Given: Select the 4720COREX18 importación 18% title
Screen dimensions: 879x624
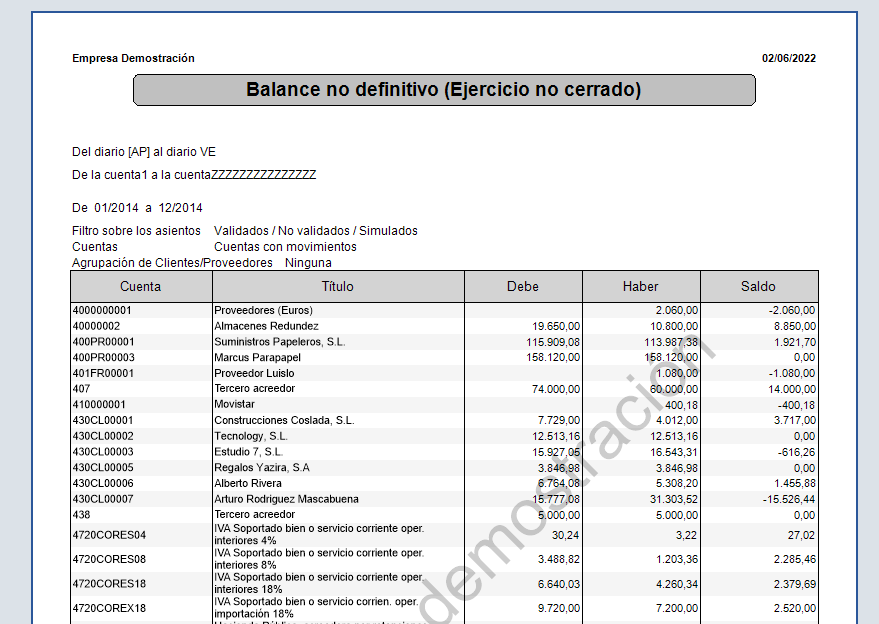Looking at the screenshot, I should click(316, 608).
